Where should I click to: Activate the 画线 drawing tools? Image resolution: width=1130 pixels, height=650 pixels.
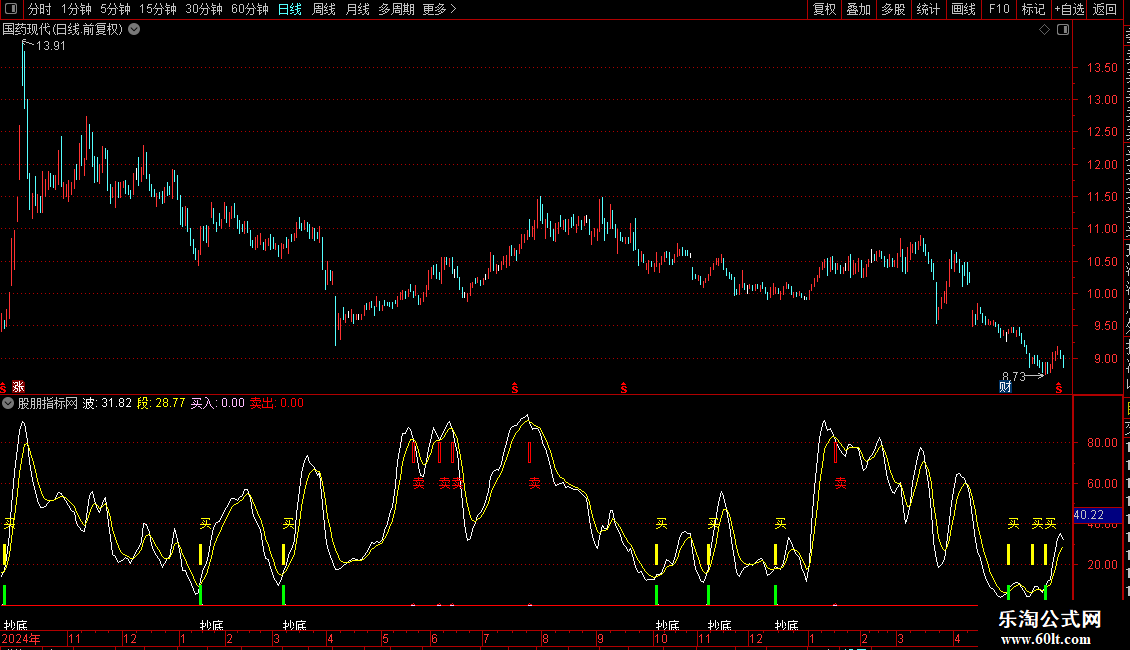pyautogui.click(x=963, y=9)
